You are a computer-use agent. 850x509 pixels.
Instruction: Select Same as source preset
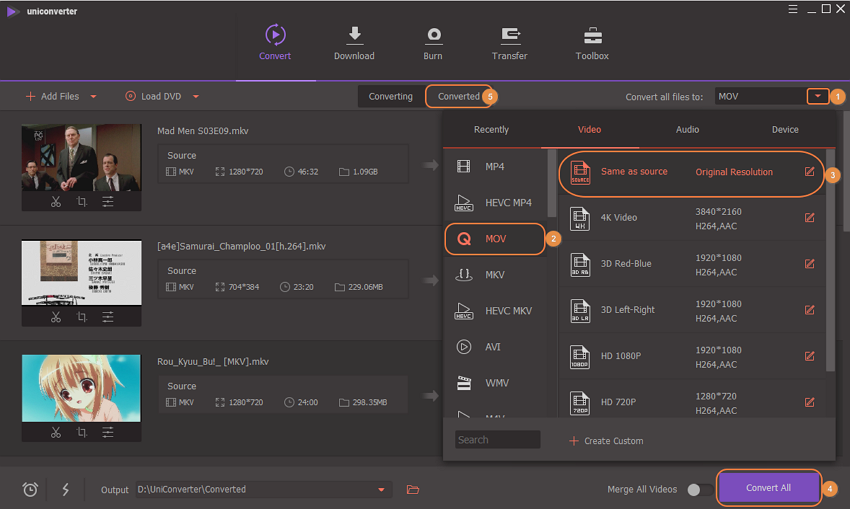pyautogui.click(x=691, y=173)
